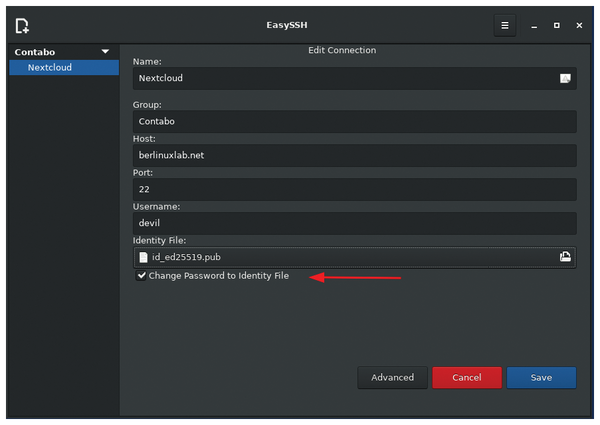
Task: Open the file chooser icon for Identity File
Action: [x=565, y=257]
